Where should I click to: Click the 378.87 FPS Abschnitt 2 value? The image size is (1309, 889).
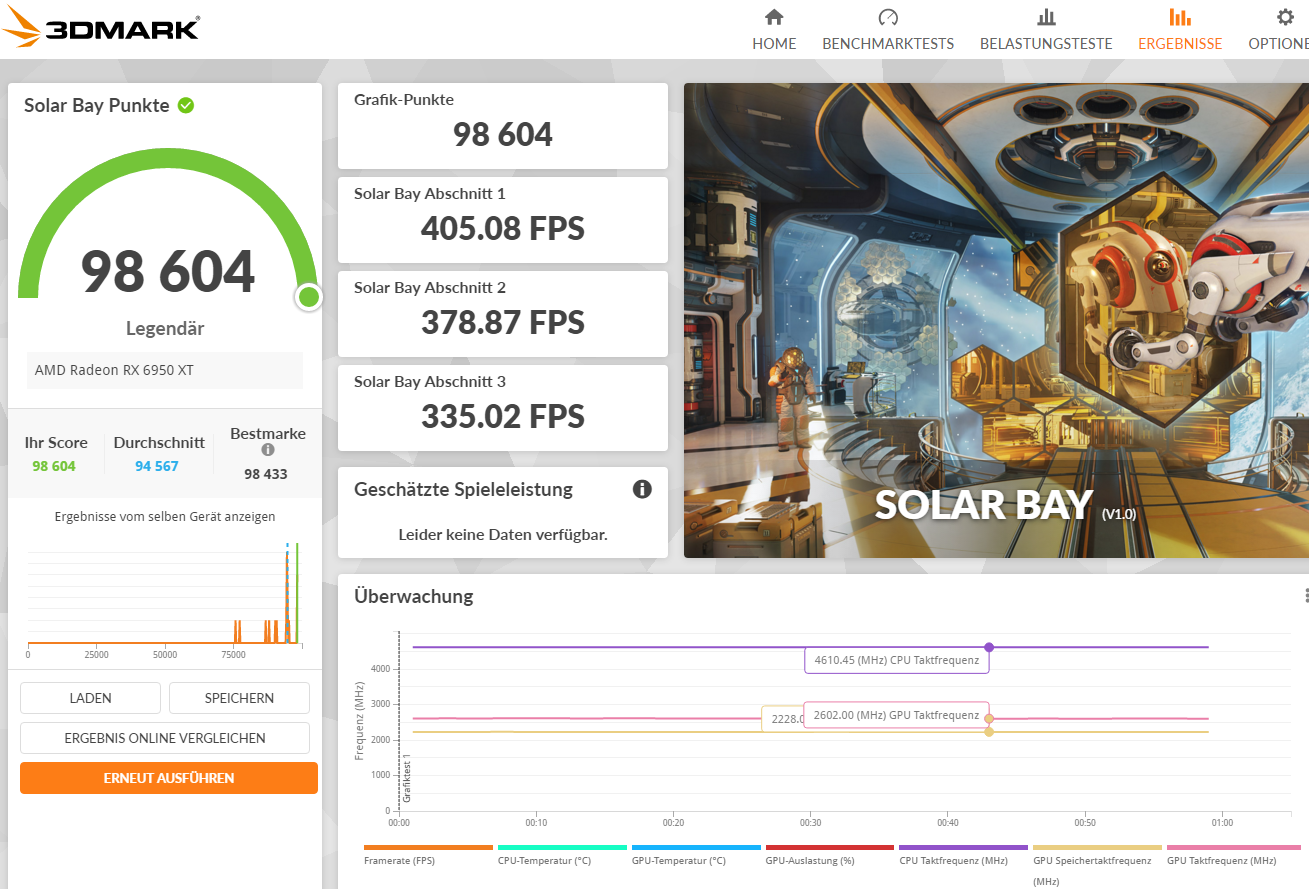tap(503, 323)
